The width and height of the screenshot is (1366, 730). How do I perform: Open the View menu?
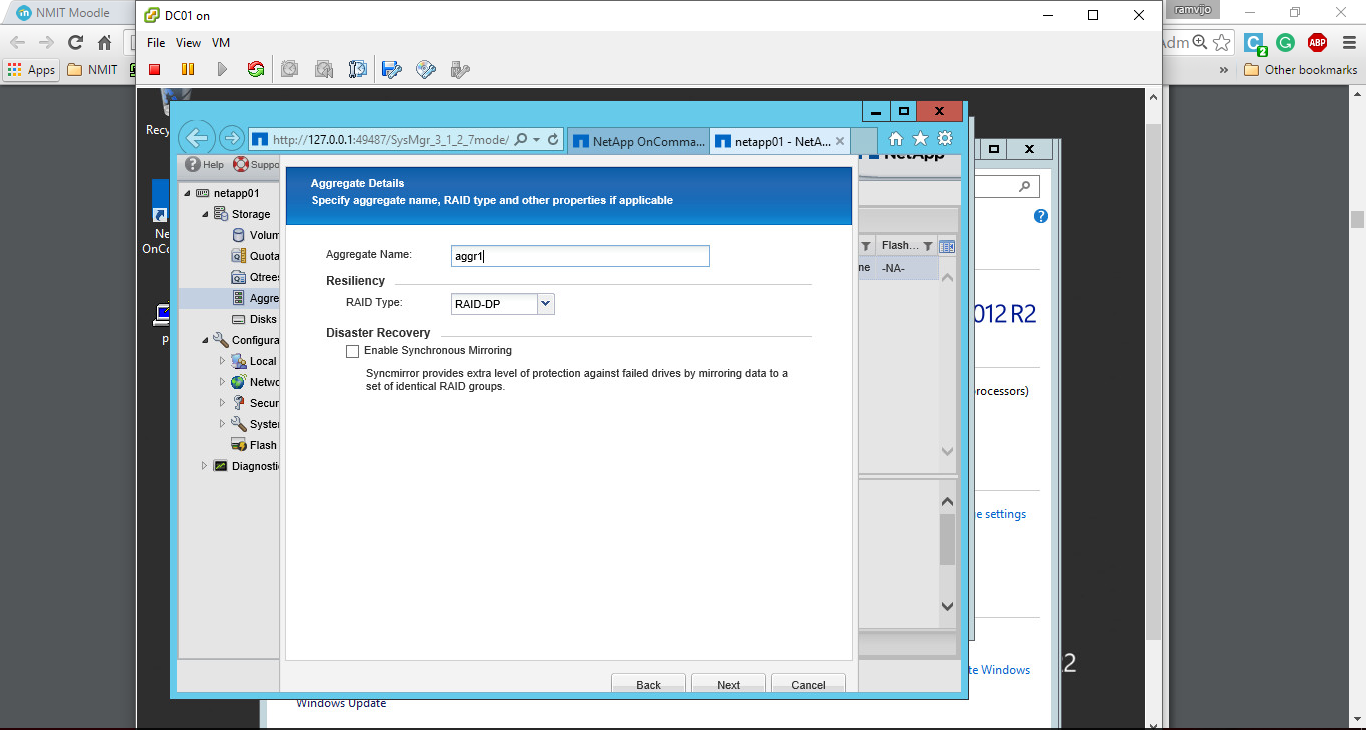(189, 43)
